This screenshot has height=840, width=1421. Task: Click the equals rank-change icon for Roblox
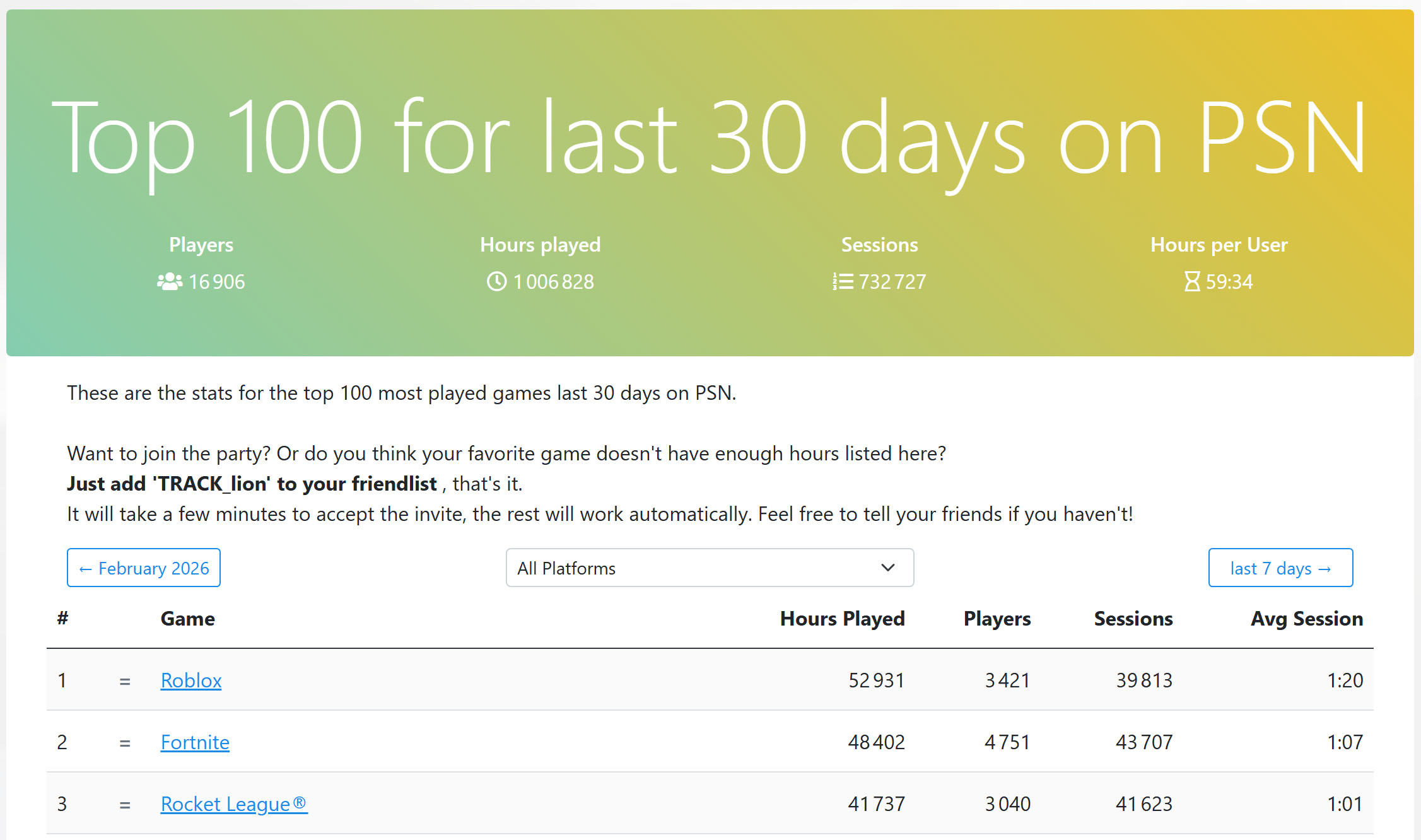125,682
